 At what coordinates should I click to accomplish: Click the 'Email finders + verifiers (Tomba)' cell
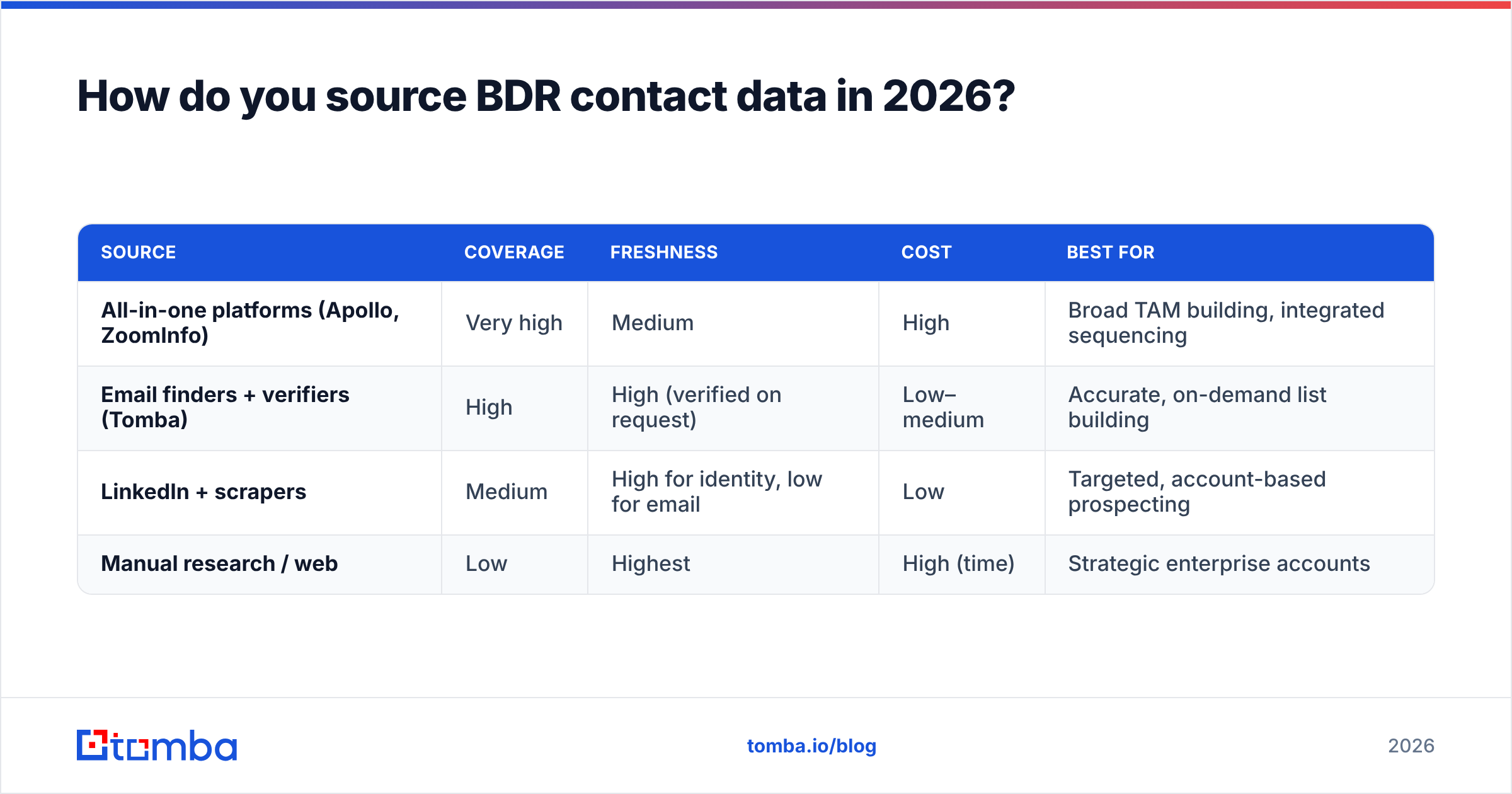point(260,408)
